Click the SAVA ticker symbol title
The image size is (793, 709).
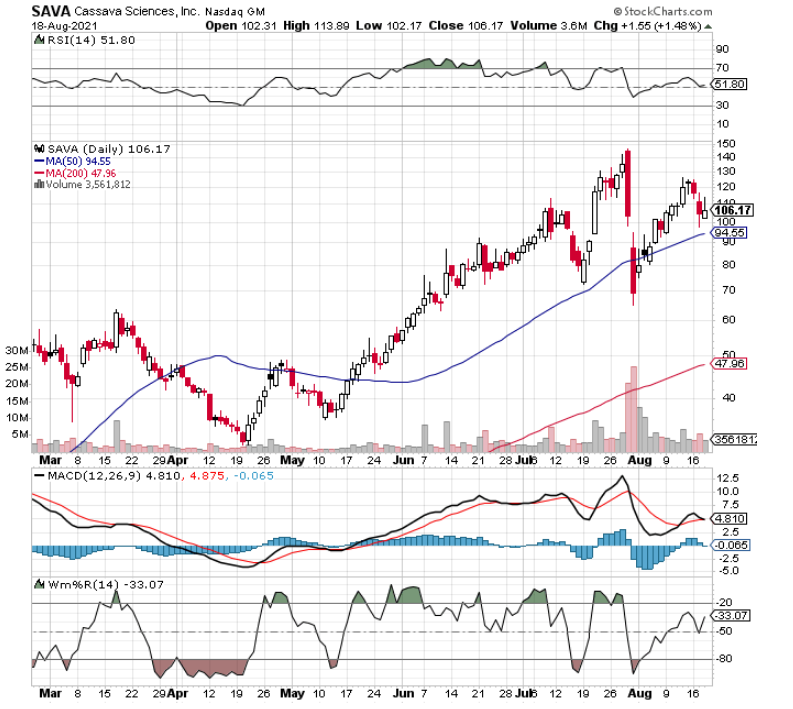pyautogui.click(x=51, y=11)
